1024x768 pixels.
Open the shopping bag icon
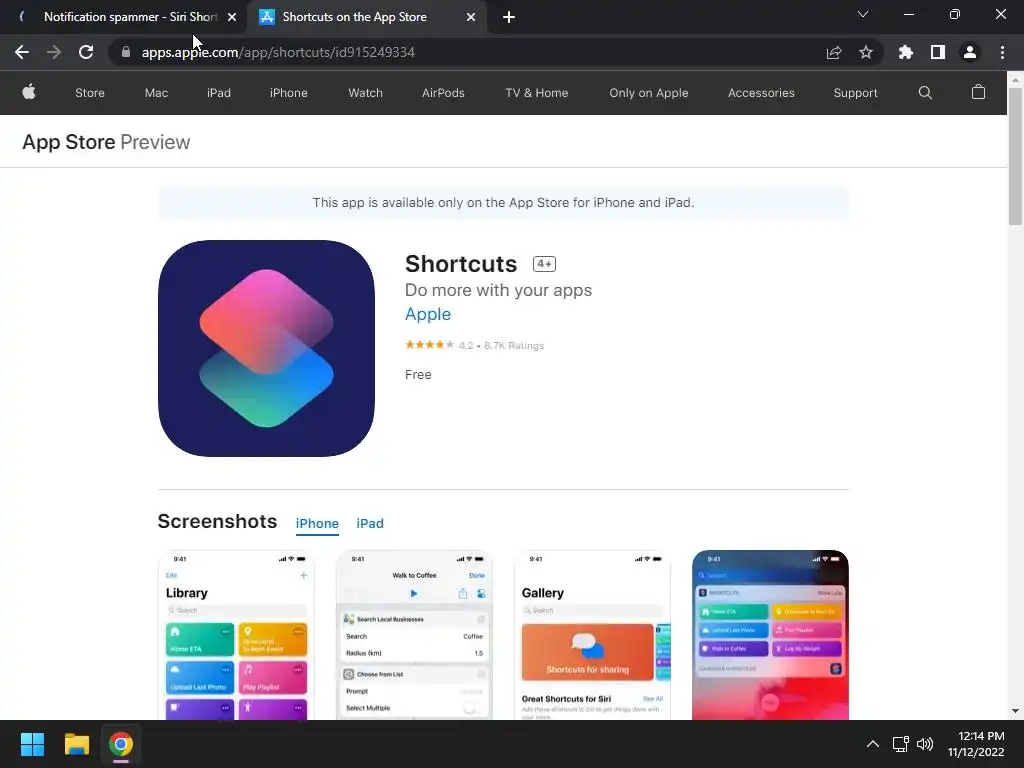click(978, 92)
